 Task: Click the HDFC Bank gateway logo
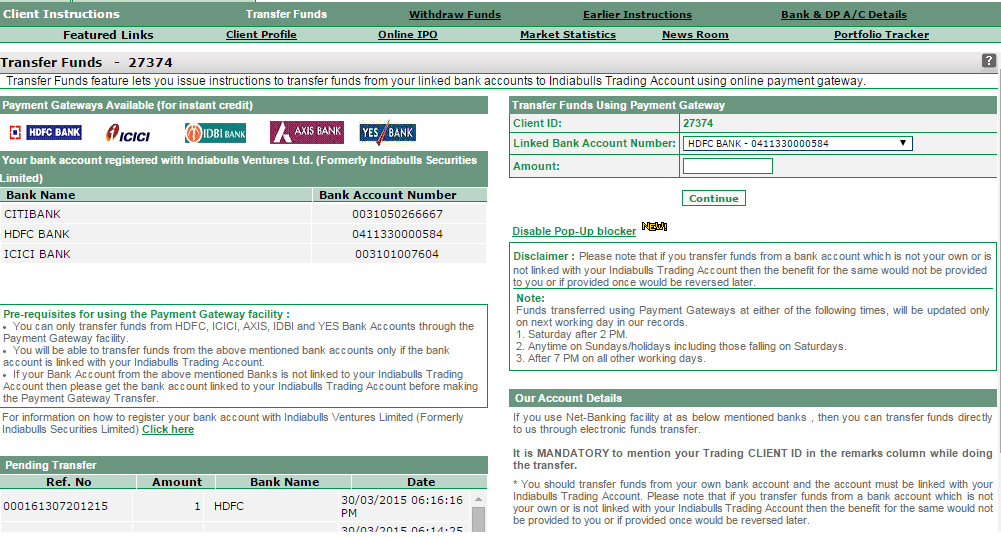click(45, 132)
